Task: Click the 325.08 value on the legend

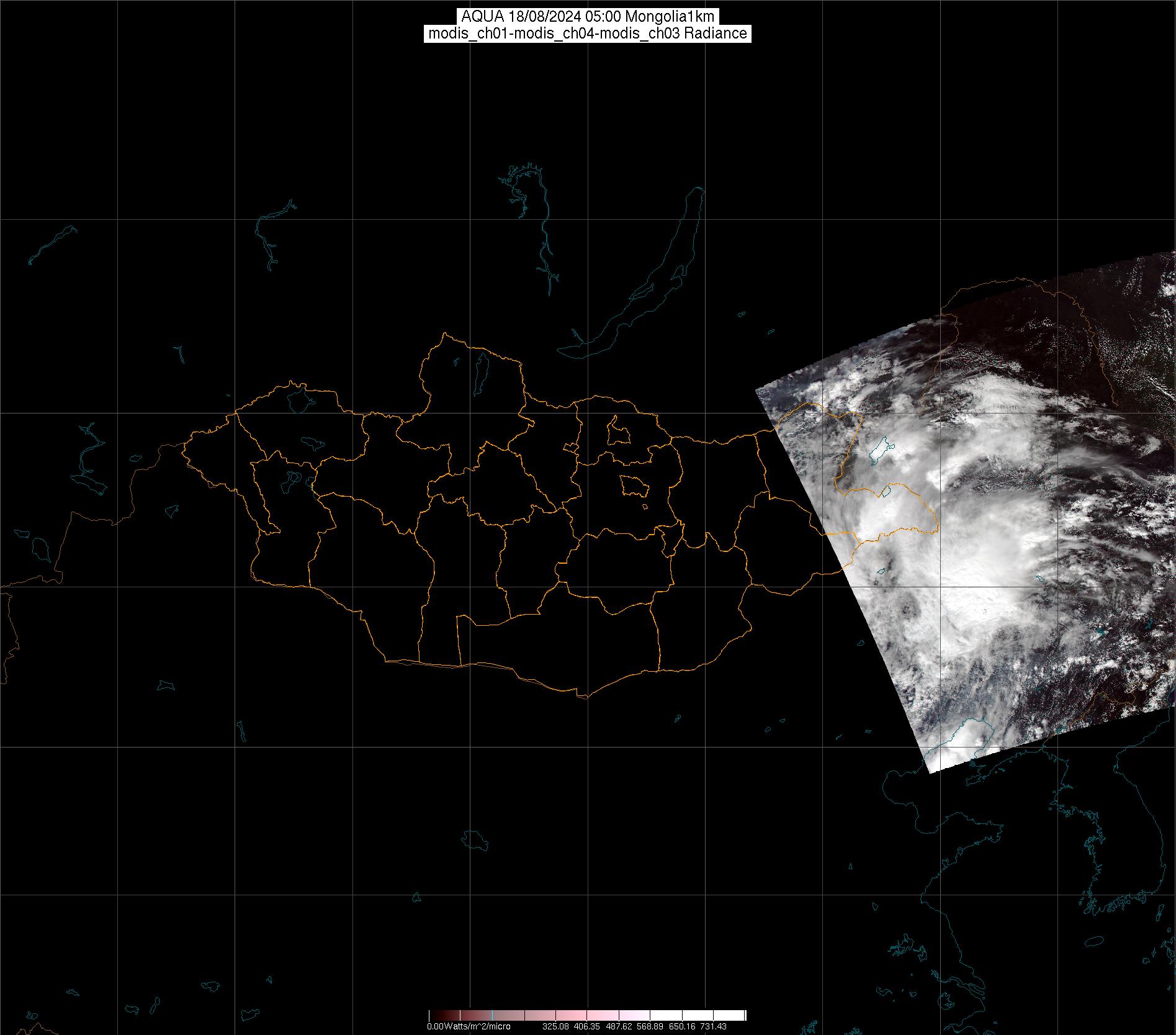Action: pos(555,1026)
